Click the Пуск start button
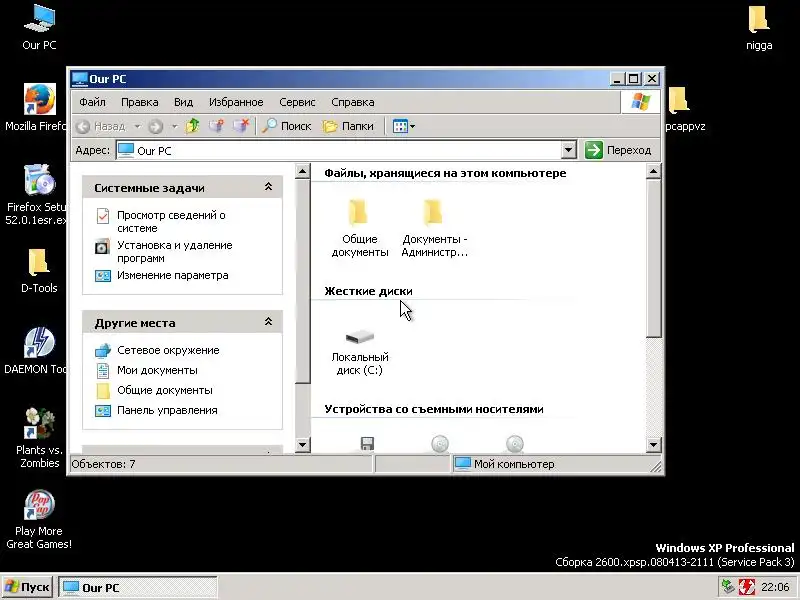800x600 pixels. tap(28, 587)
